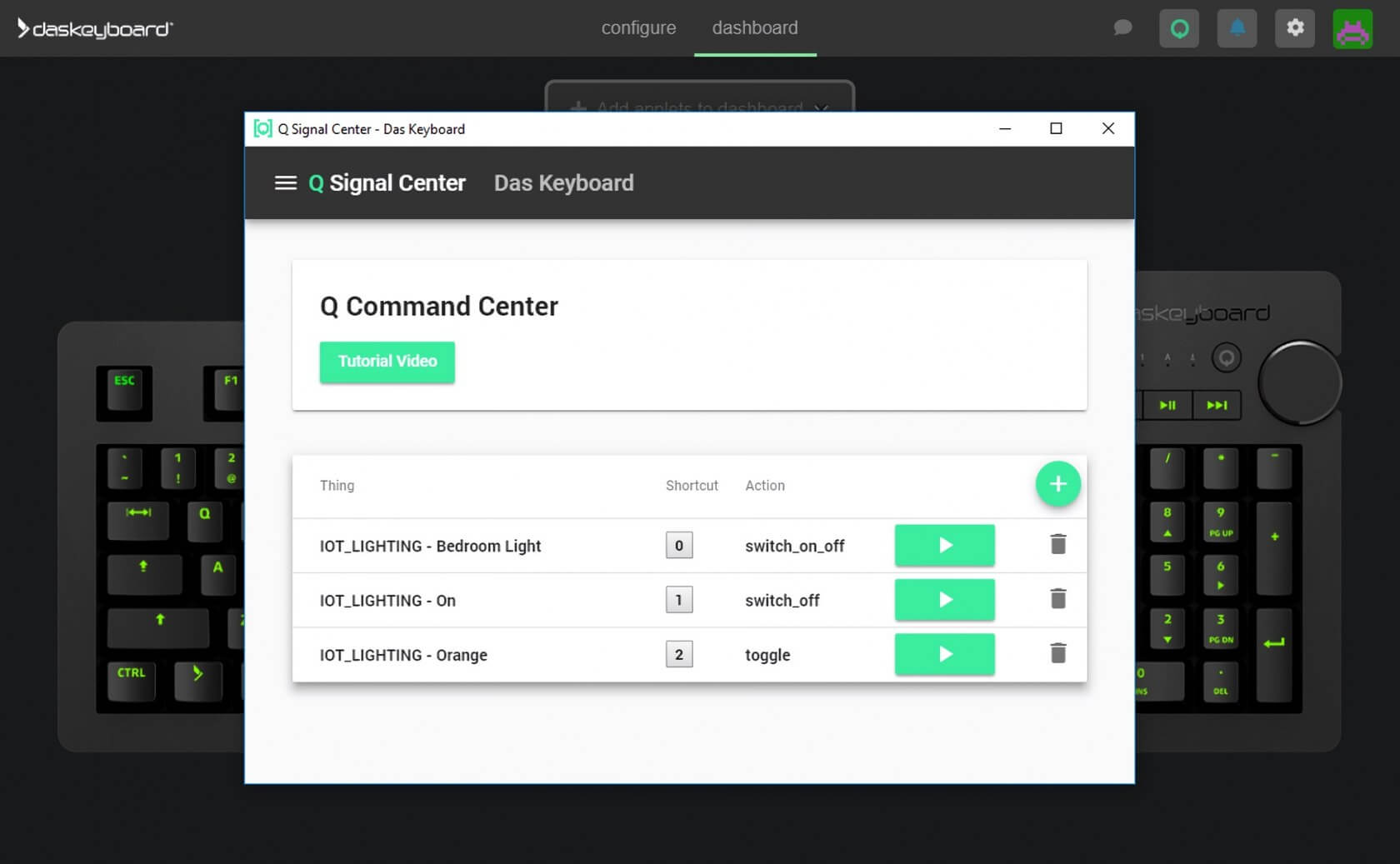
Task: Click the volume knob on the keyboard
Action: point(1298,382)
